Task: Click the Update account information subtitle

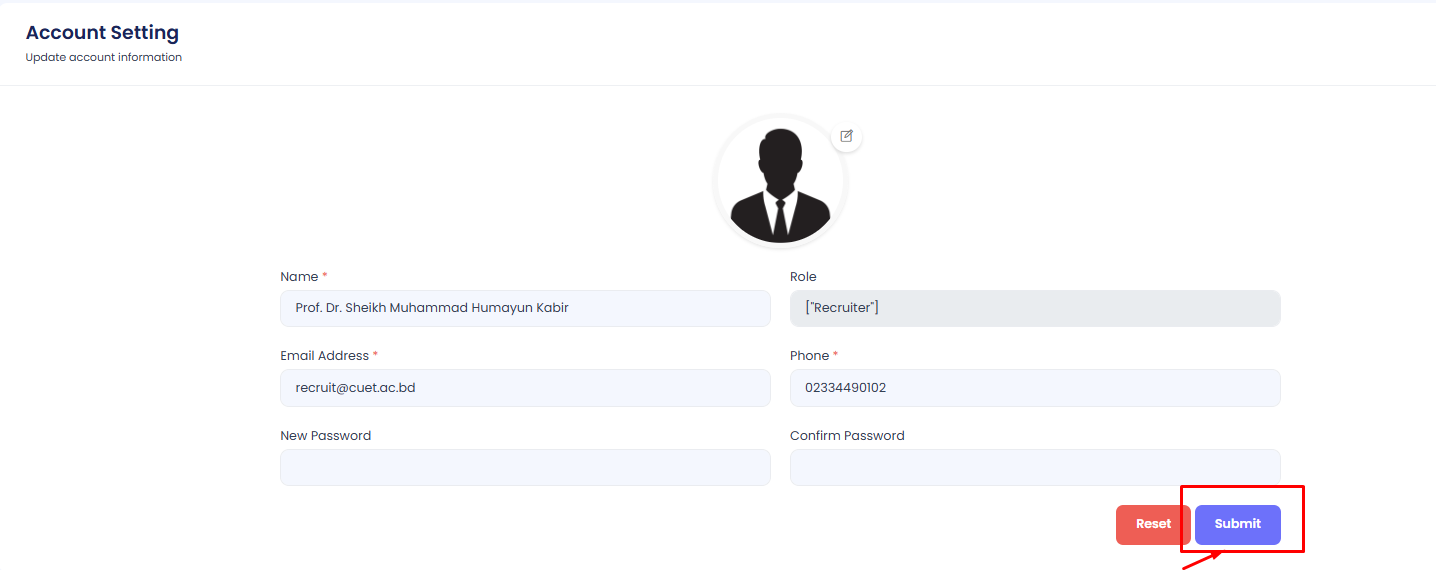Action: (103, 58)
